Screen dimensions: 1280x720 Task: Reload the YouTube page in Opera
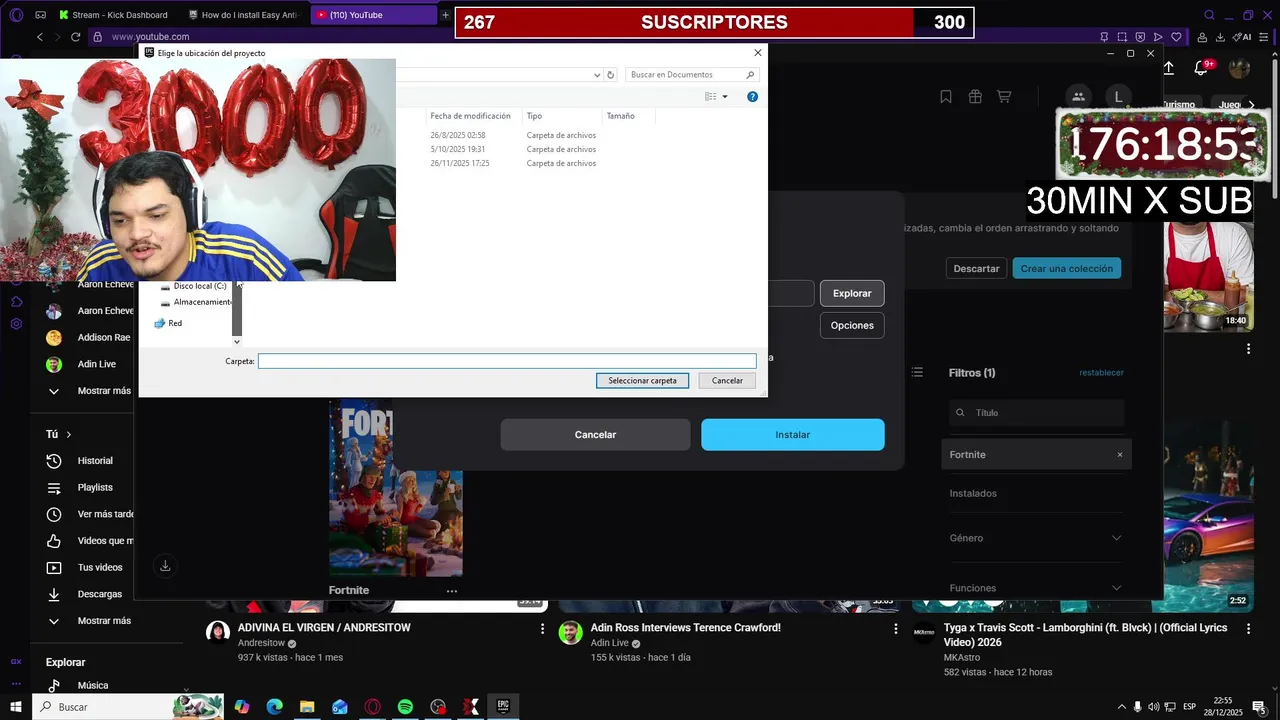[x=75, y=37]
